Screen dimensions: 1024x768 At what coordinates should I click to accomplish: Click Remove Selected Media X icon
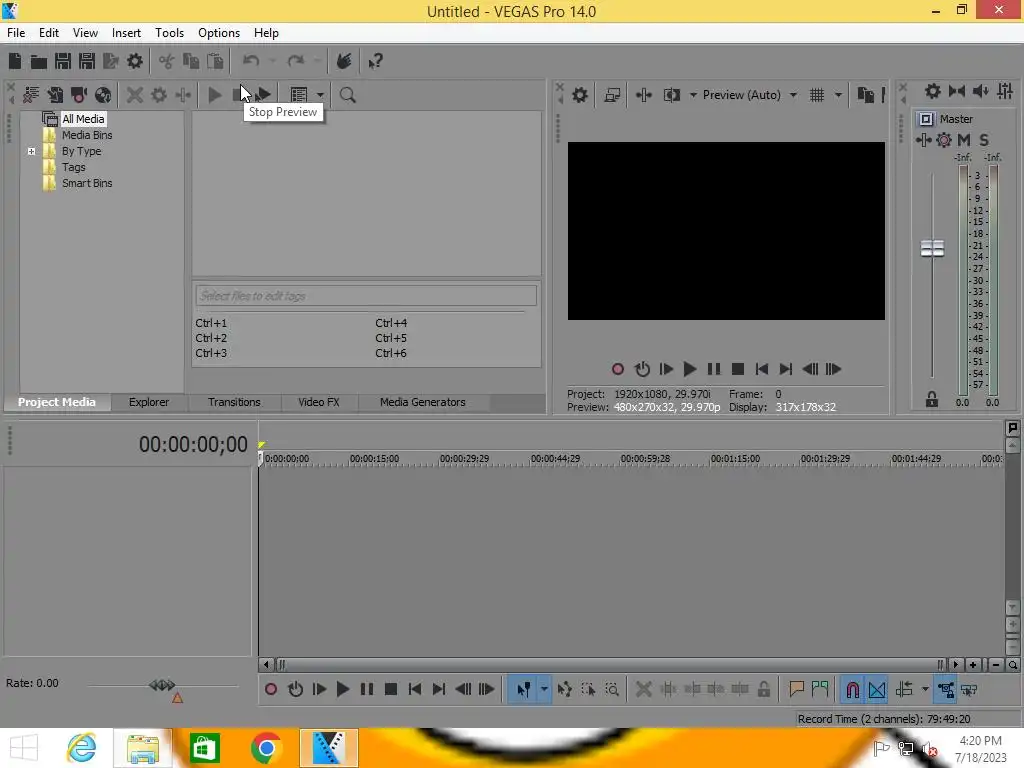point(135,95)
